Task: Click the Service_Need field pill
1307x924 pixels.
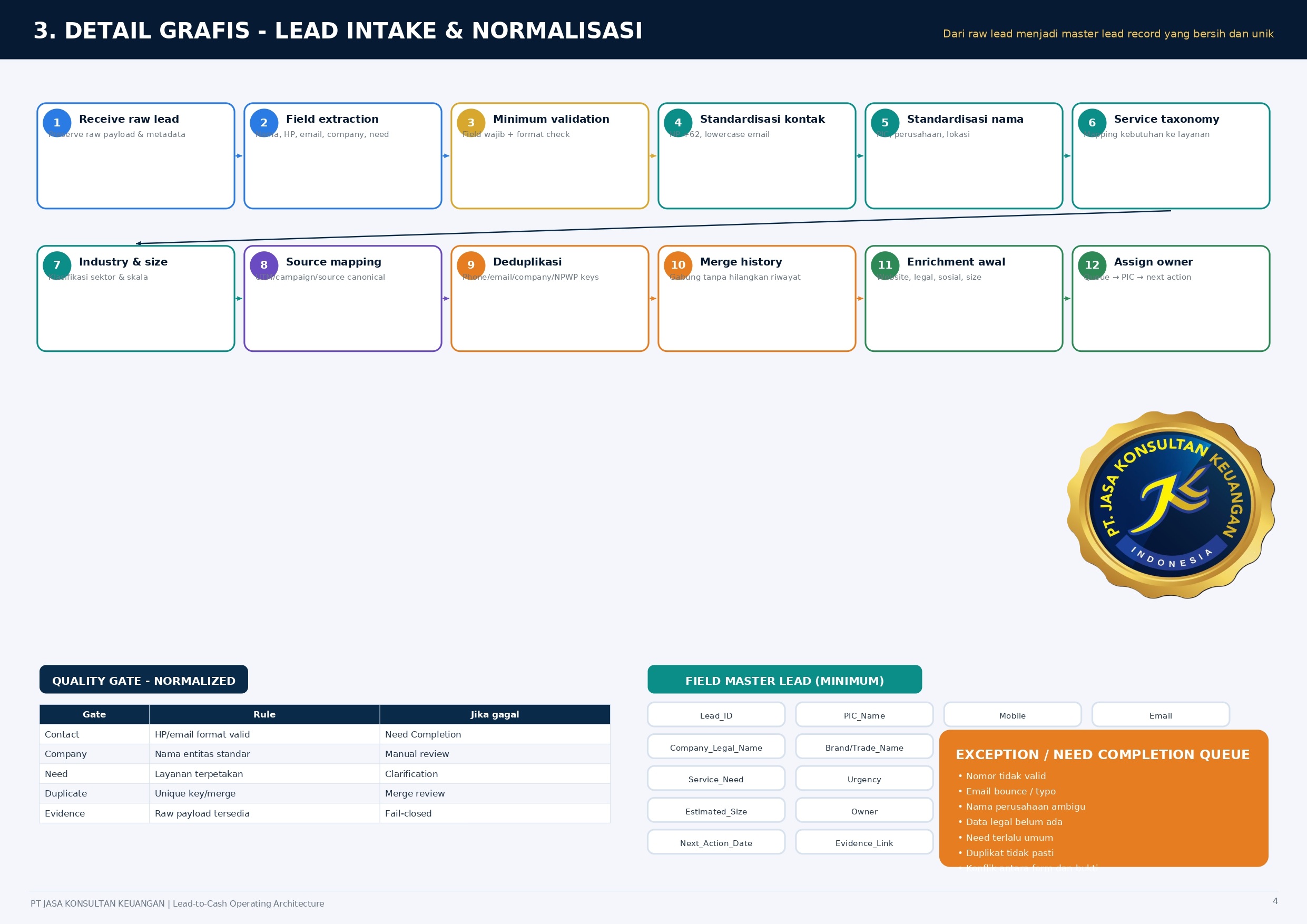Action: (x=716, y=779)
